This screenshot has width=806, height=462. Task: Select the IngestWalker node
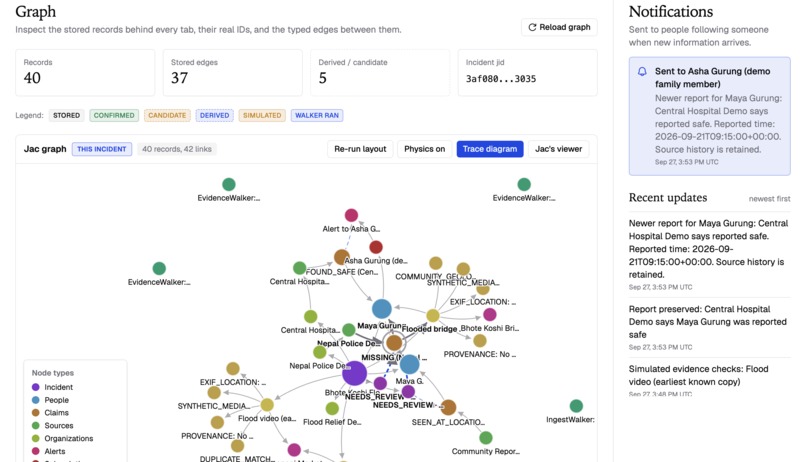click(576, 406)
